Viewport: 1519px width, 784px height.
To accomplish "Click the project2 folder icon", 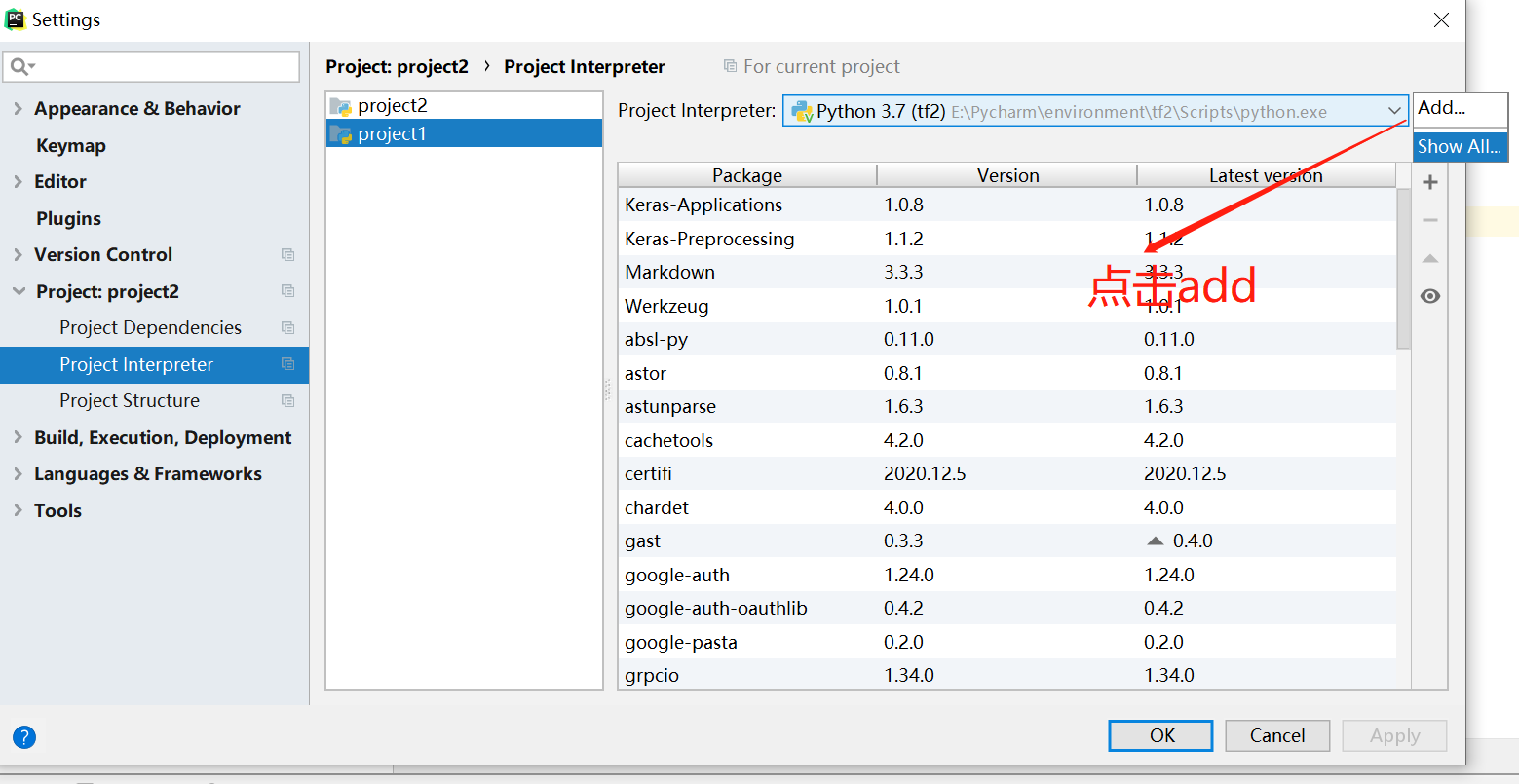I will tap(342, 104).
